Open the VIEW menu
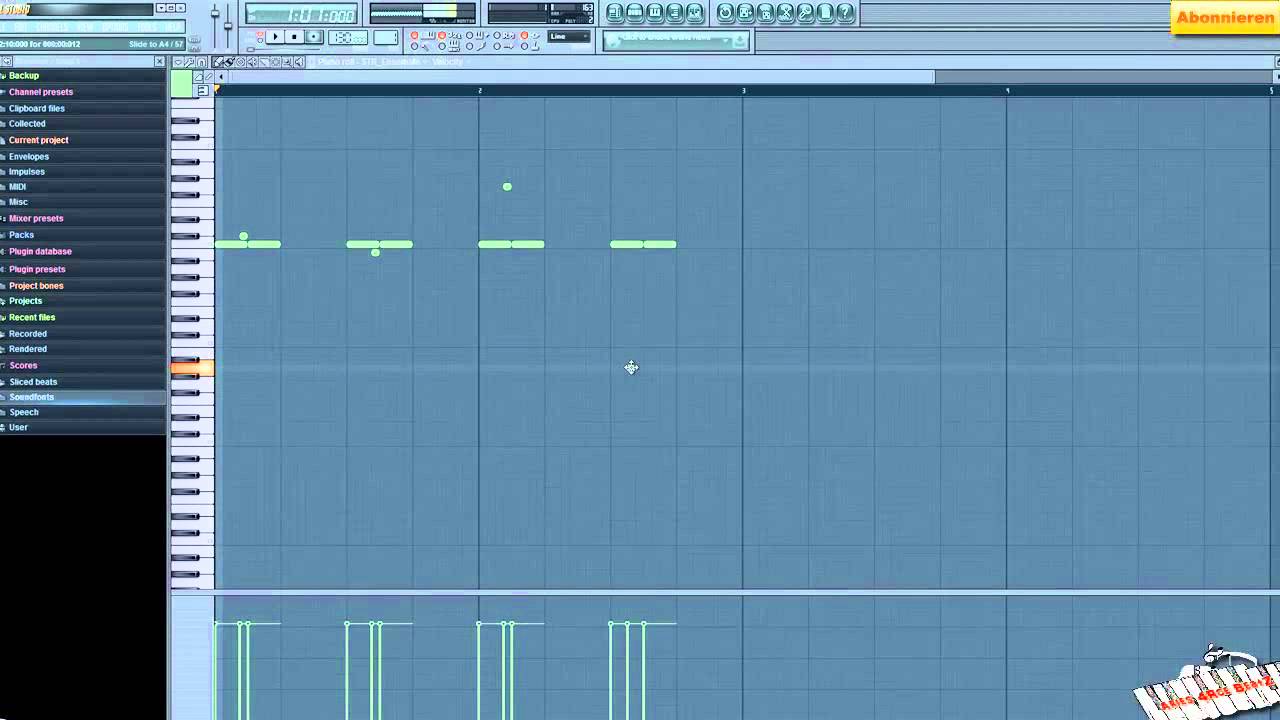 [x=85, y=27]
